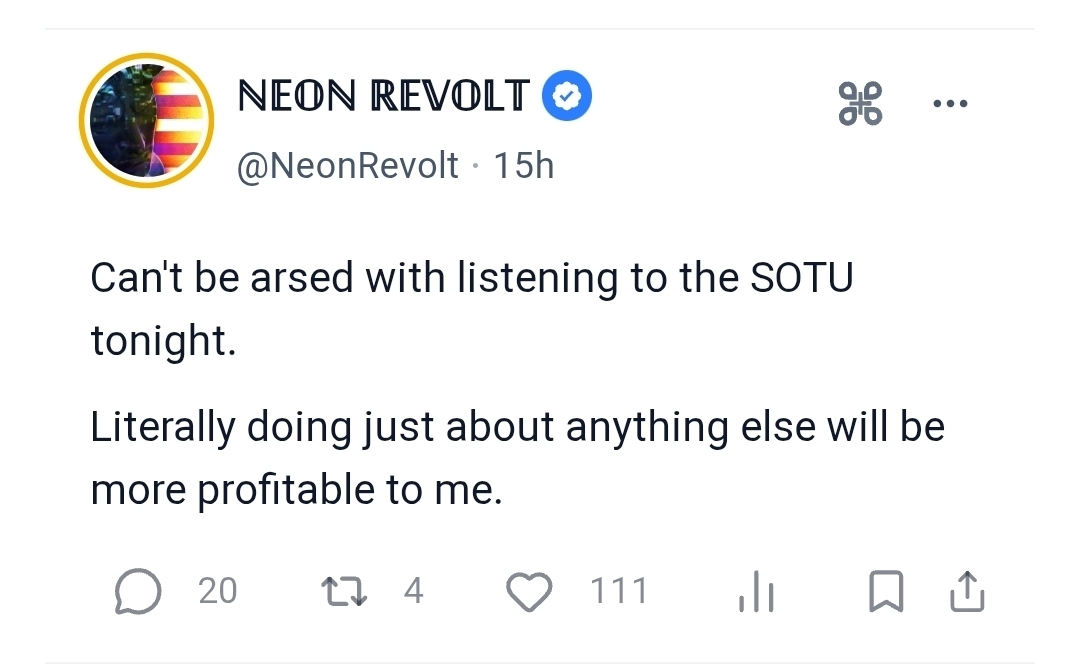This screenshot has height=664, width=1080.
Task: Like the post with the heart icon
Action: [529, 592]
